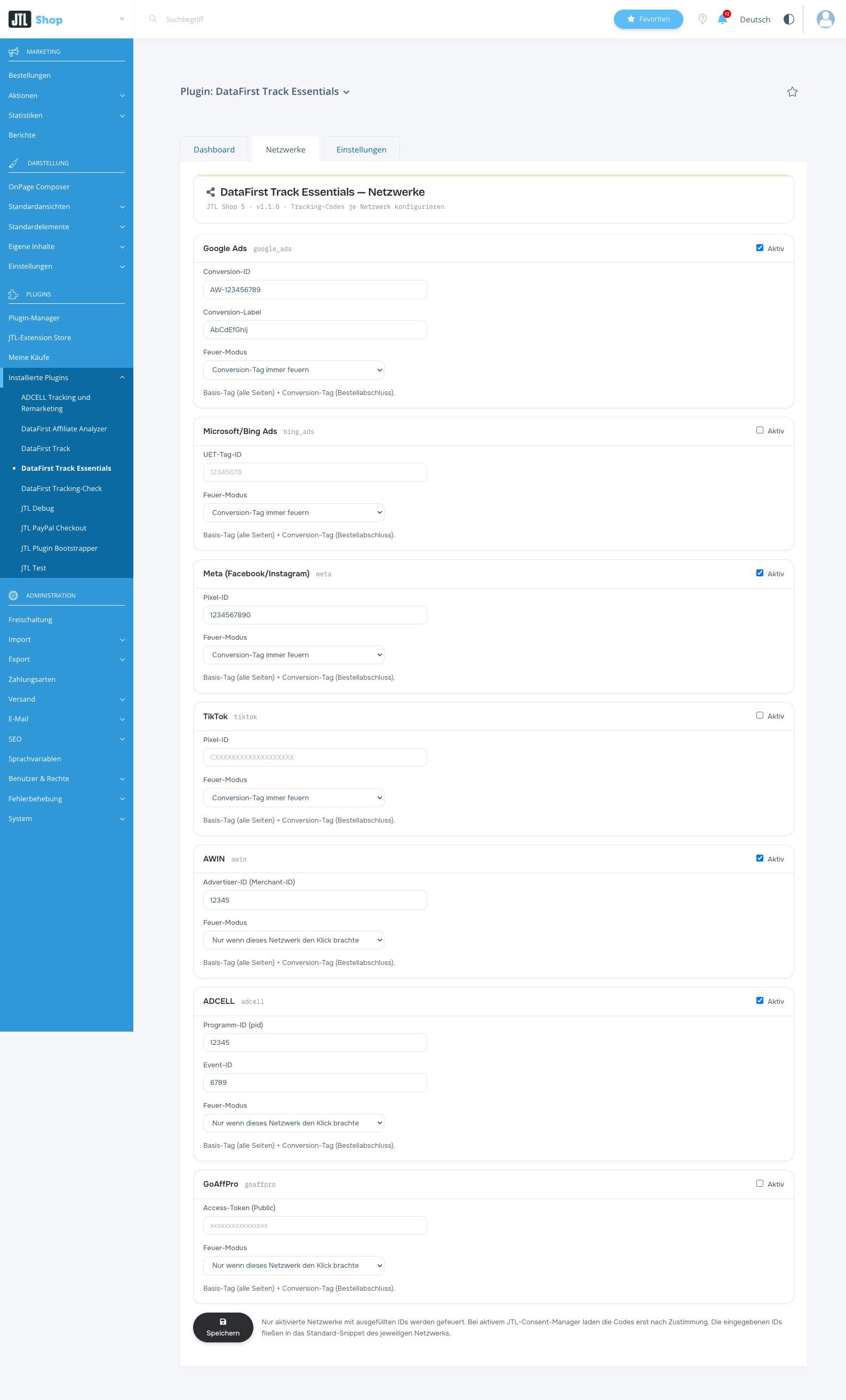This screenshot has width=846, height=1400.
Task: Open Bestellungen in sidebar
Action: tap(29, 76)
